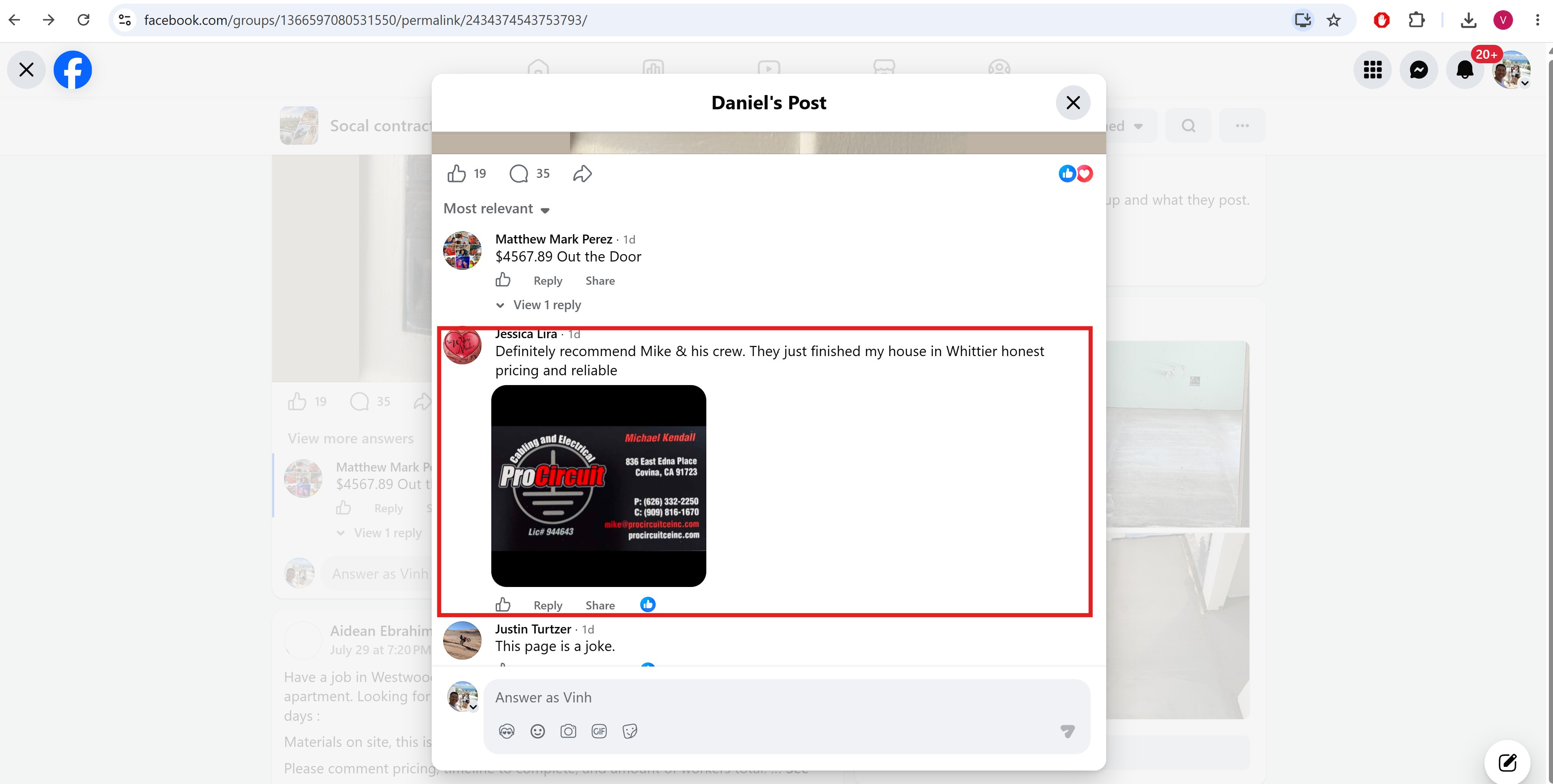Image resolution: width=1553 pixels, height=784 pixels.
Task: Share Matthew Mark Perez's comment
Action: pos(601,281)
